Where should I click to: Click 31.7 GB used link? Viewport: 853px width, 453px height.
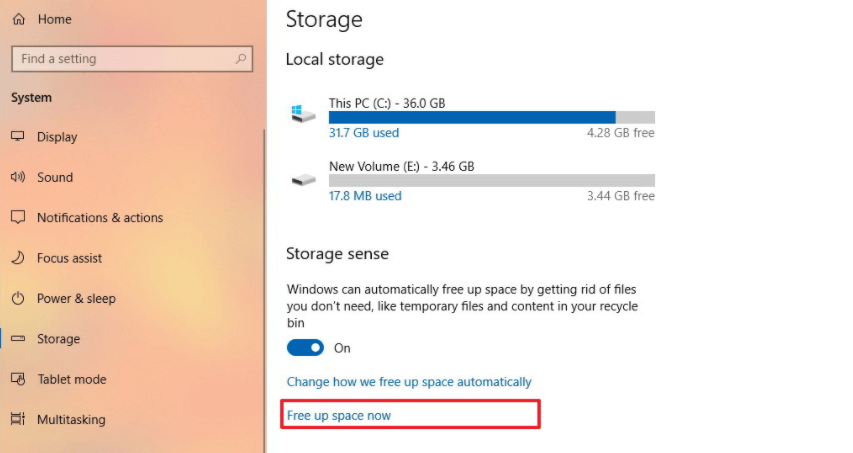tap(364, 133)
